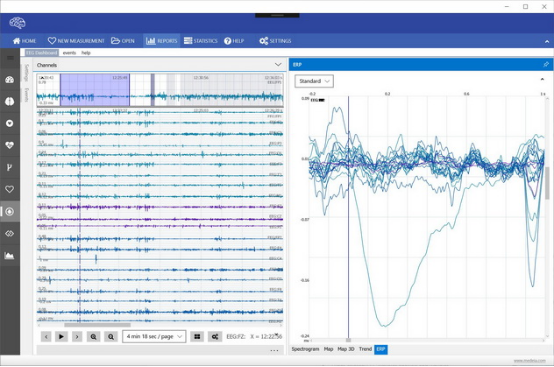Click OPEN in the top navigation
Image resolution: width=554 pixels, height=367 pixels.
coord(123,41)
